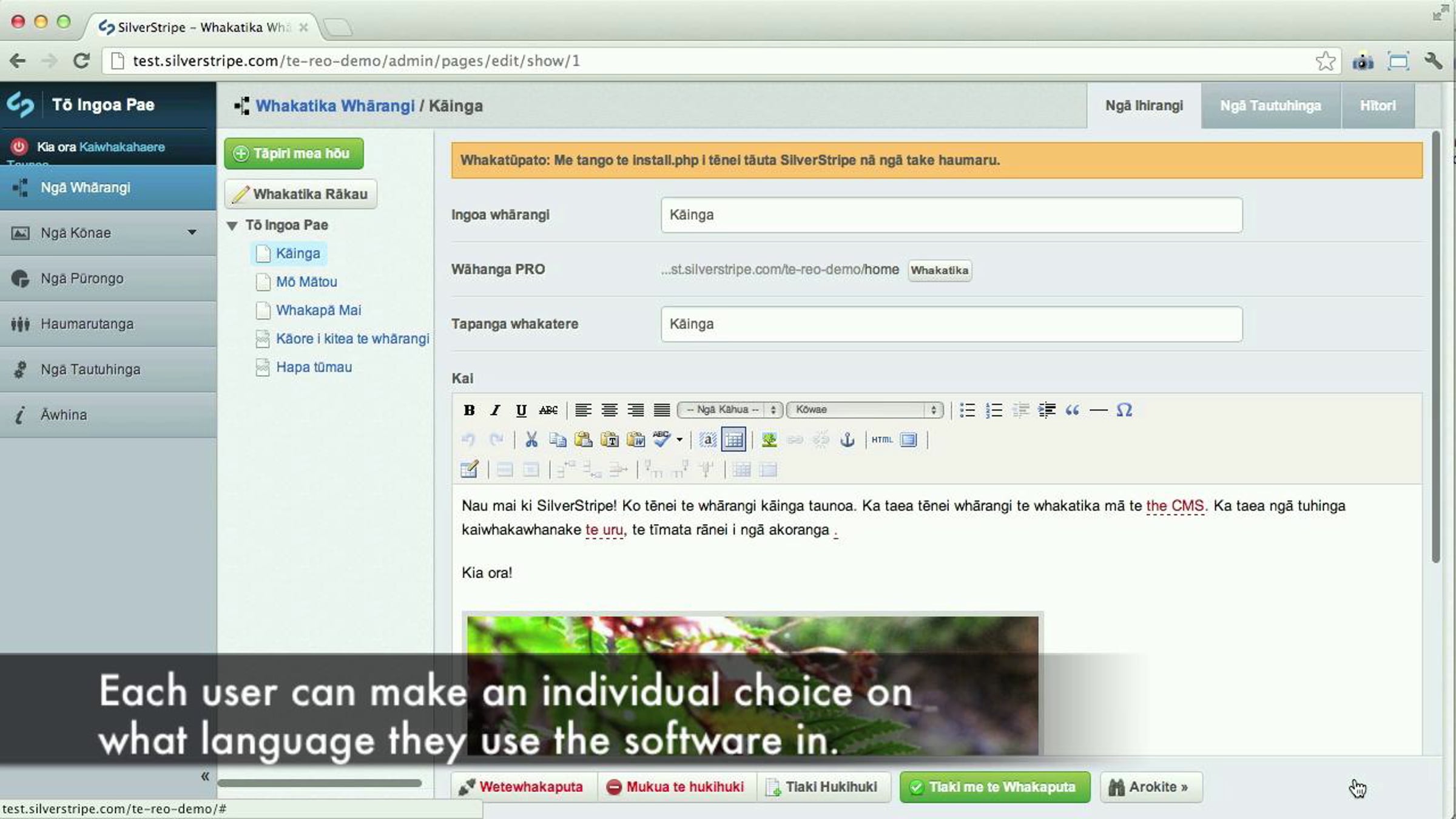Open Ngā Whārangi in sidebar
The width and height of the screenshot is (1456, 819).
108,187
